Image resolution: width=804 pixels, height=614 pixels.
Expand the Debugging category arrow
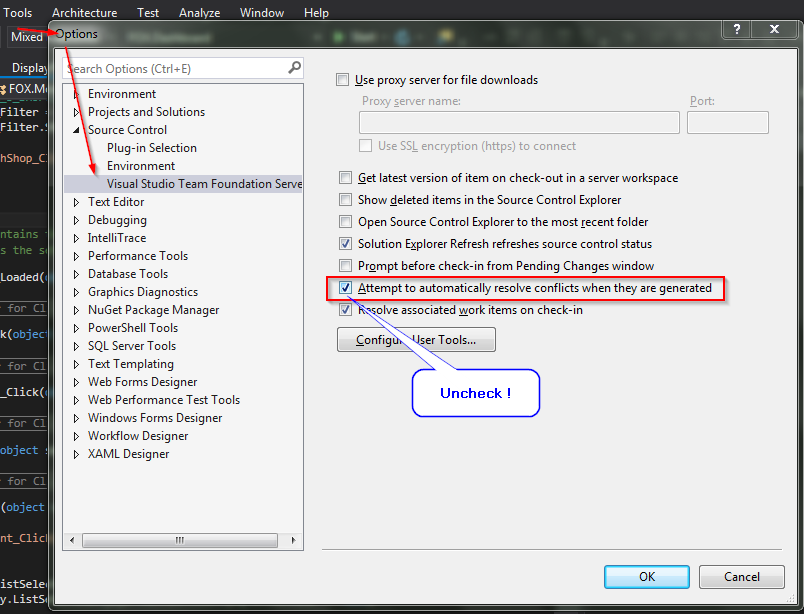(77, 220)
